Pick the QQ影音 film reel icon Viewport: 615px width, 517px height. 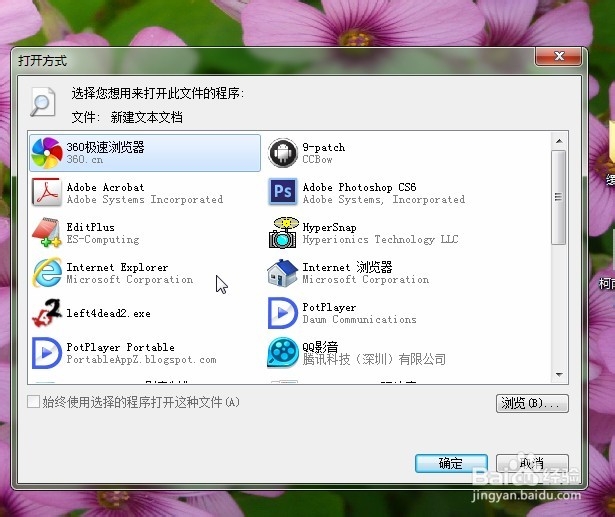(x=283, y=353)
